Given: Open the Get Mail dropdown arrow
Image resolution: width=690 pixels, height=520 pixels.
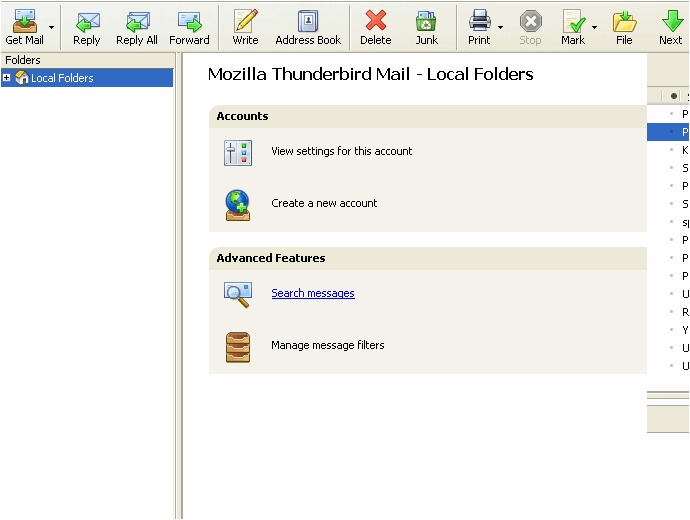Looking at the screenshot, I should 51,27.
